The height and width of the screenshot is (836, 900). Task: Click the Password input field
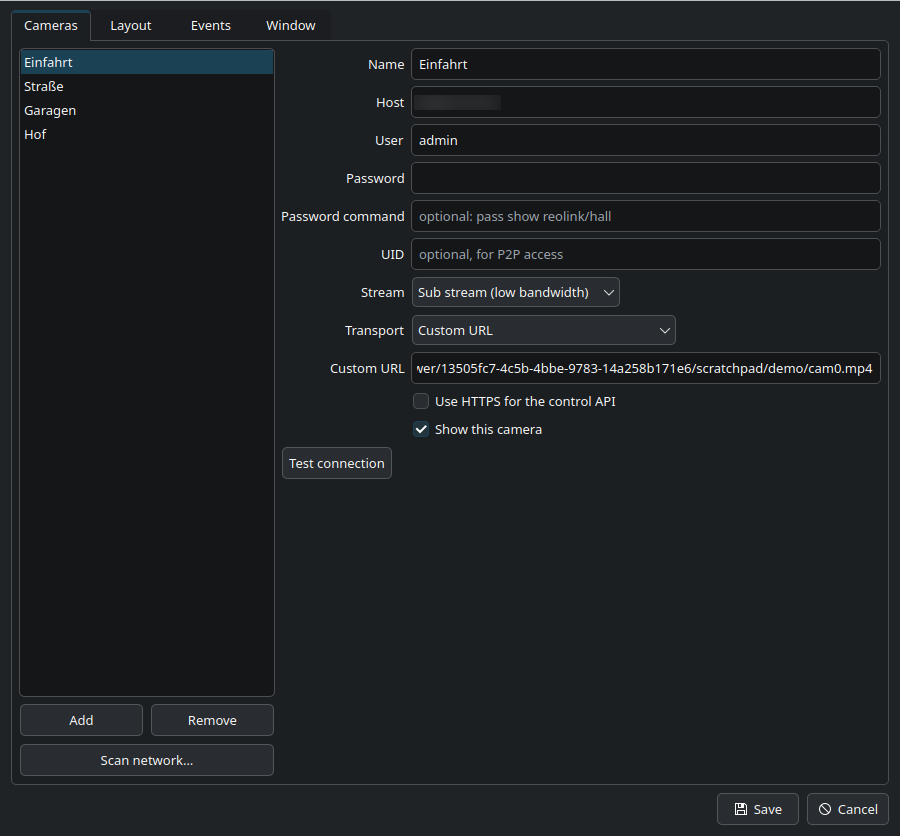pyautogui.click(x=646, y=178)
